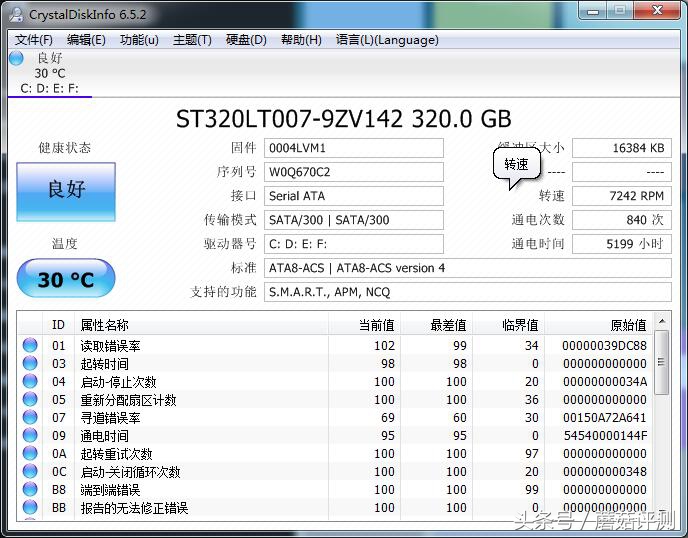
Task: Click status orb for row B8 端到端错误
Action: click(30, 489)
